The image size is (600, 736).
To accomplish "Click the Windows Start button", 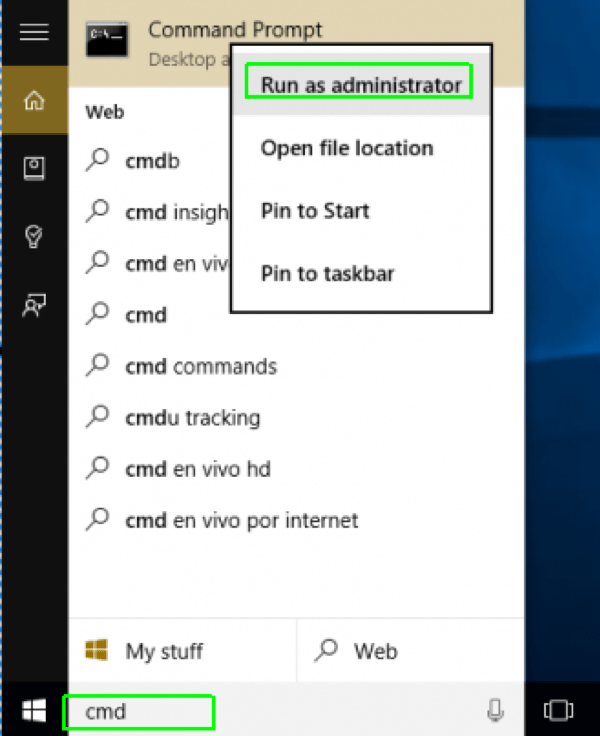I will tap(34, 711).
